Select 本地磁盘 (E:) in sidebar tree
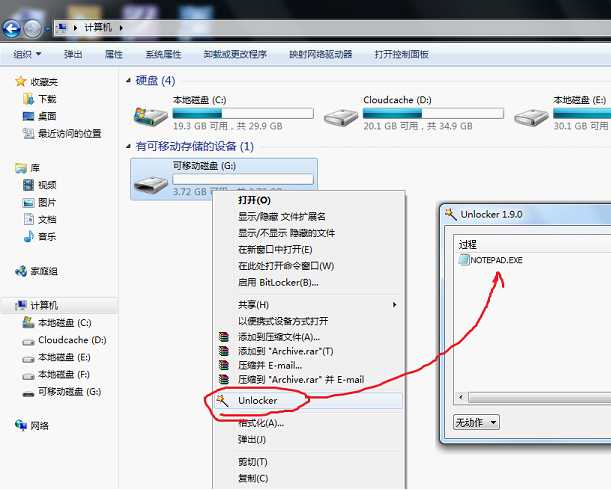 coord(57,357)
